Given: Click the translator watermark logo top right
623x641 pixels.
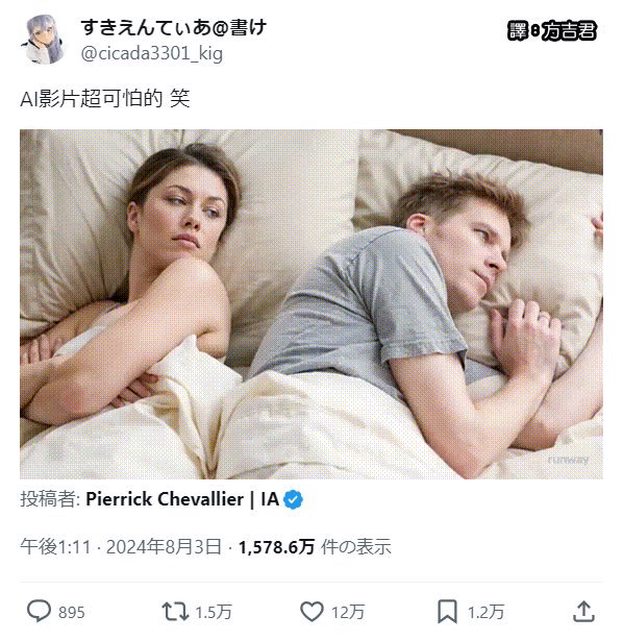Looking at the screenshot, I should pos(552,31).
